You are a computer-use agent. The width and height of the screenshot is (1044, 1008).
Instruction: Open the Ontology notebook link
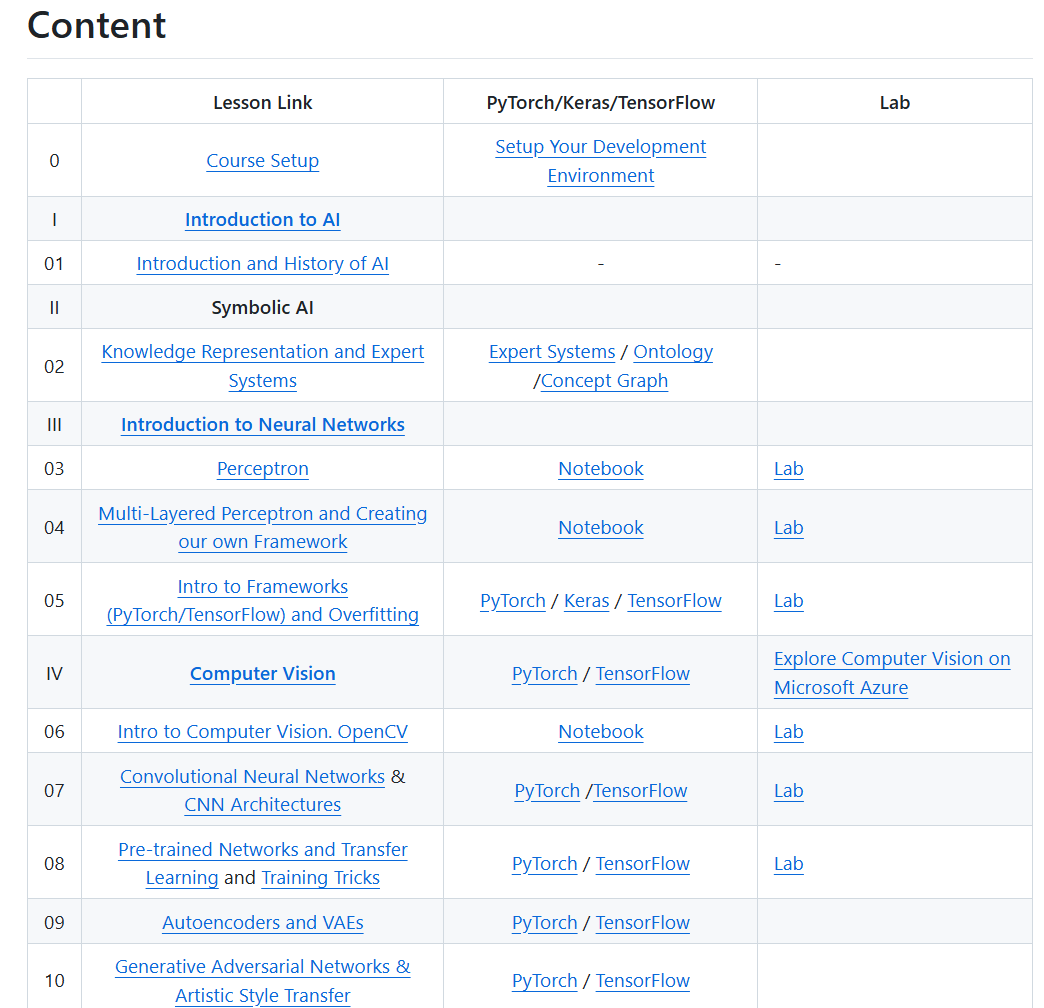click(x=673, y=351)
